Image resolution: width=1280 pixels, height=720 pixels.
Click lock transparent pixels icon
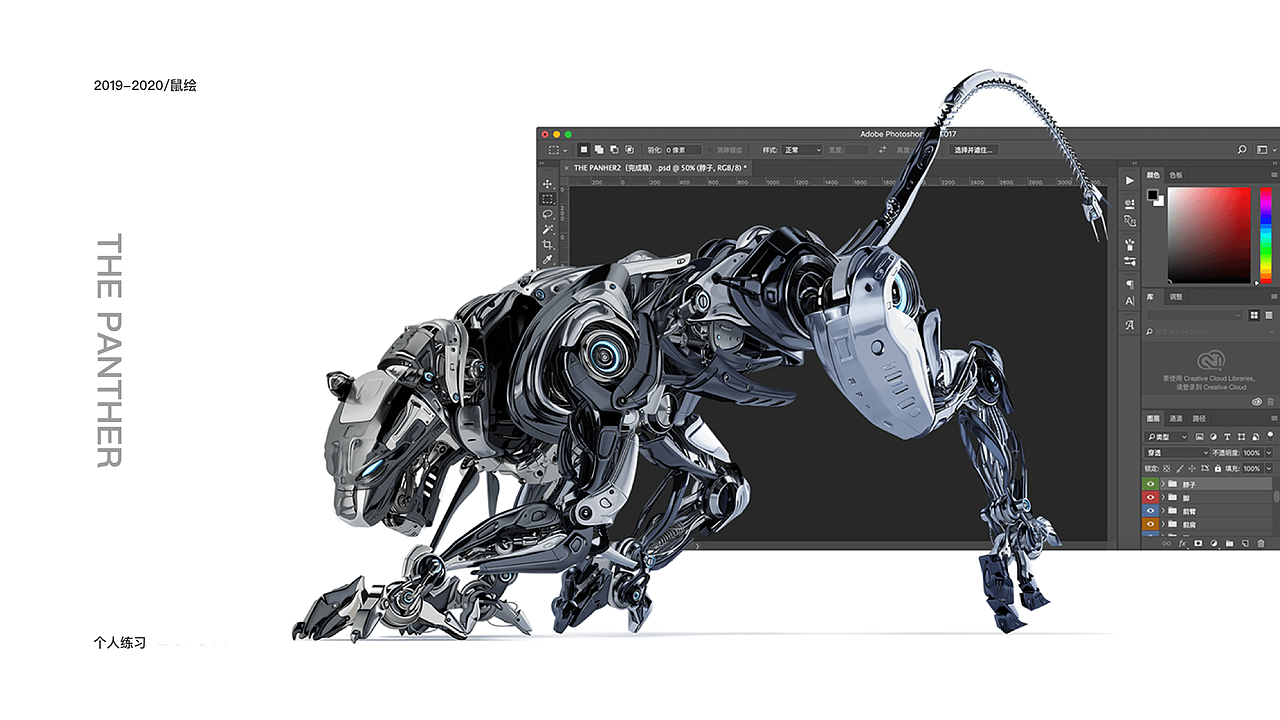tap(1167, 468)
